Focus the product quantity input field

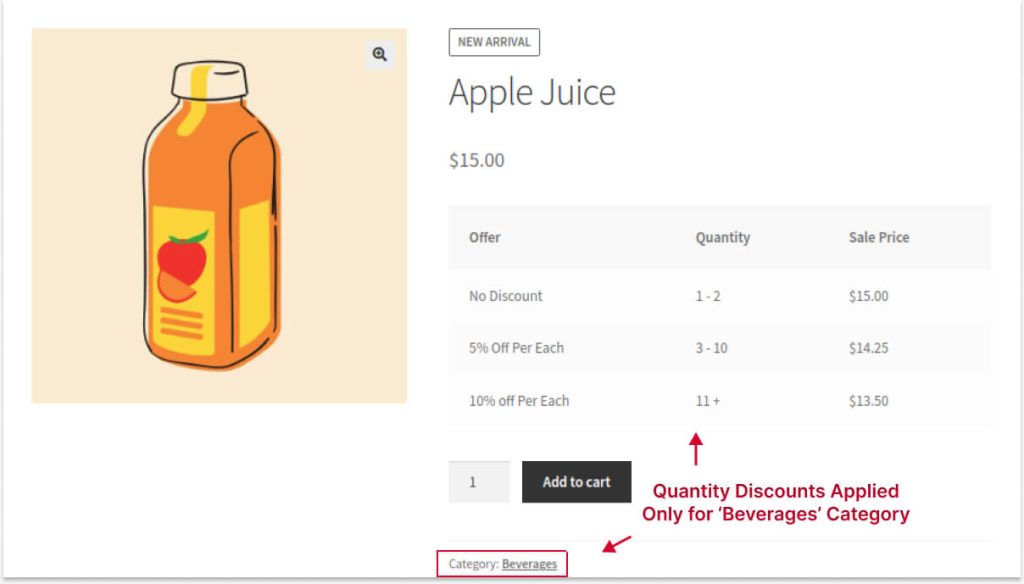(x=479, y=482)
